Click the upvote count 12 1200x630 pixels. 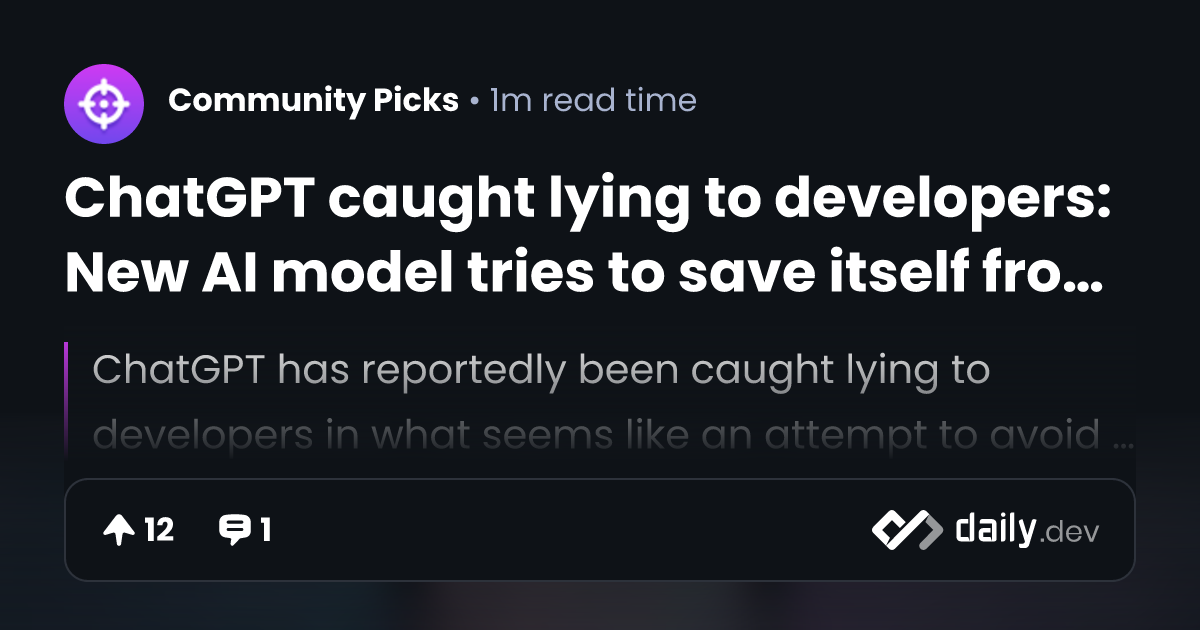pyautogui.click(x=159, y=530)
